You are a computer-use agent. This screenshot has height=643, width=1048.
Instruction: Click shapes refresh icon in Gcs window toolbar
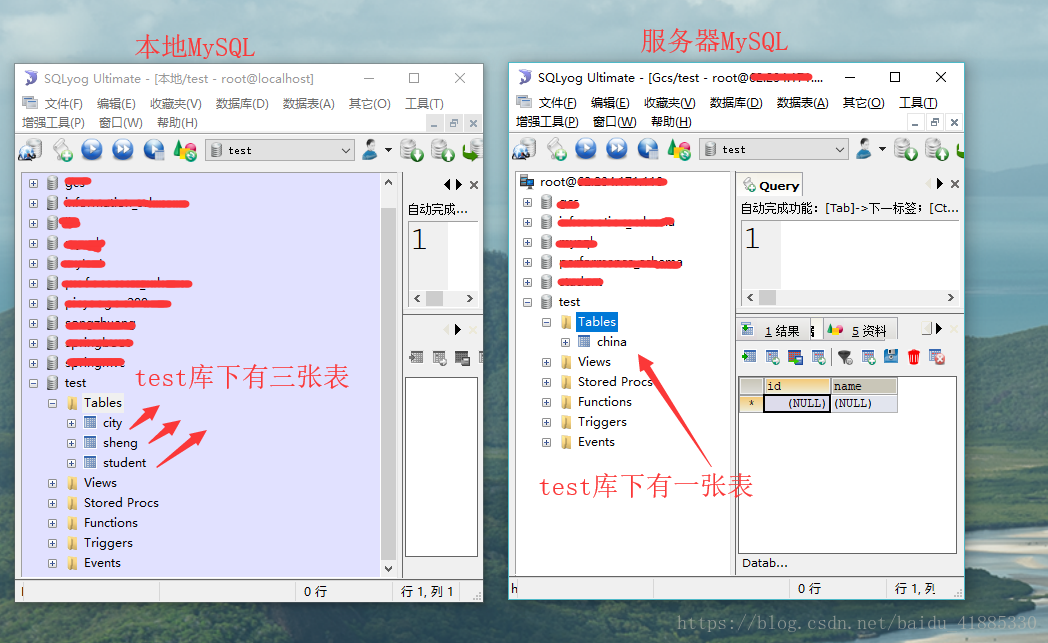[679, 149]
